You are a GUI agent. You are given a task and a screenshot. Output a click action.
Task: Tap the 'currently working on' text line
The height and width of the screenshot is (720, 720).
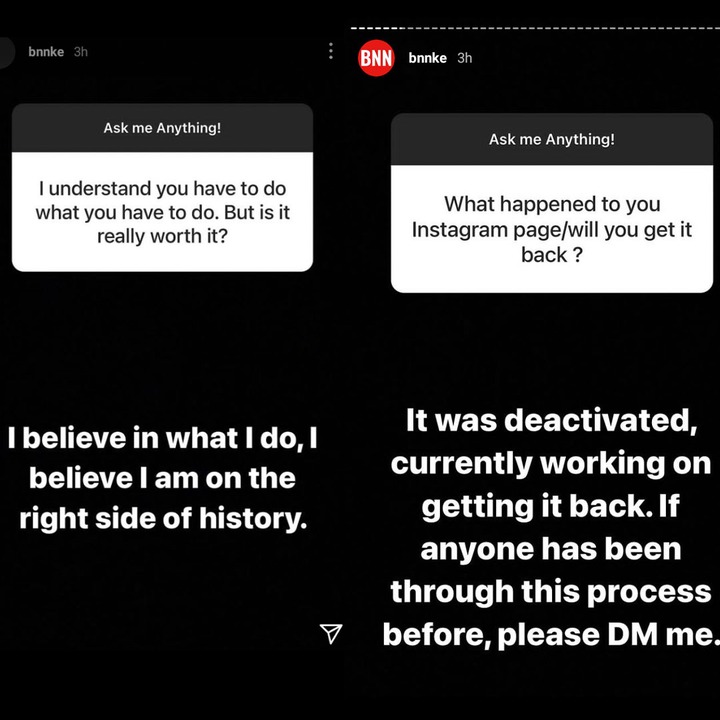(551, 463)
